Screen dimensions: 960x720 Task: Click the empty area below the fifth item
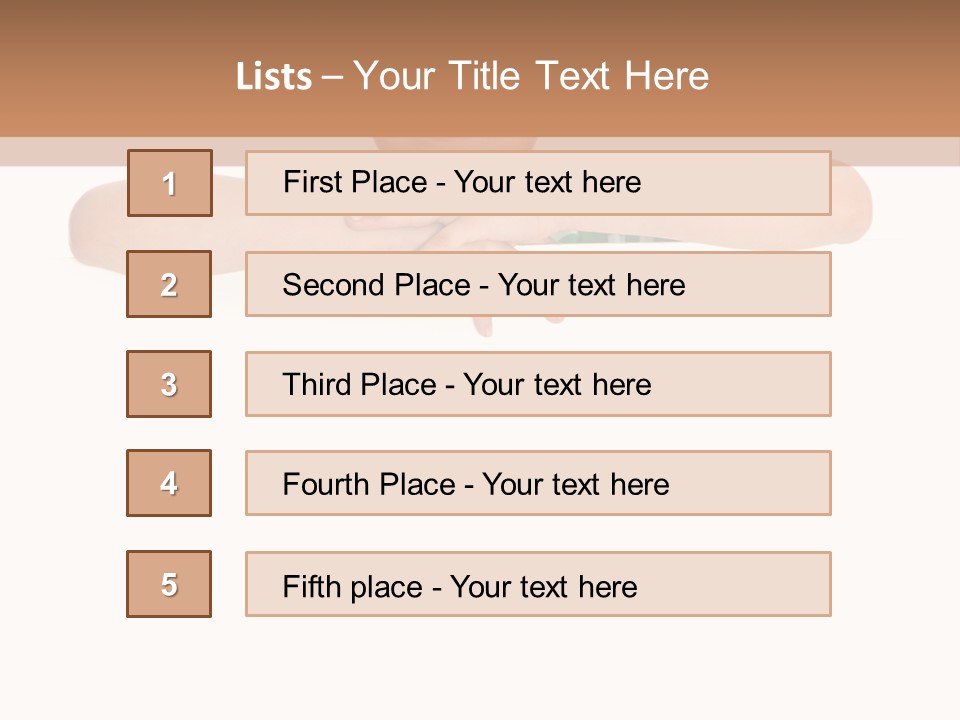point(480,665)
